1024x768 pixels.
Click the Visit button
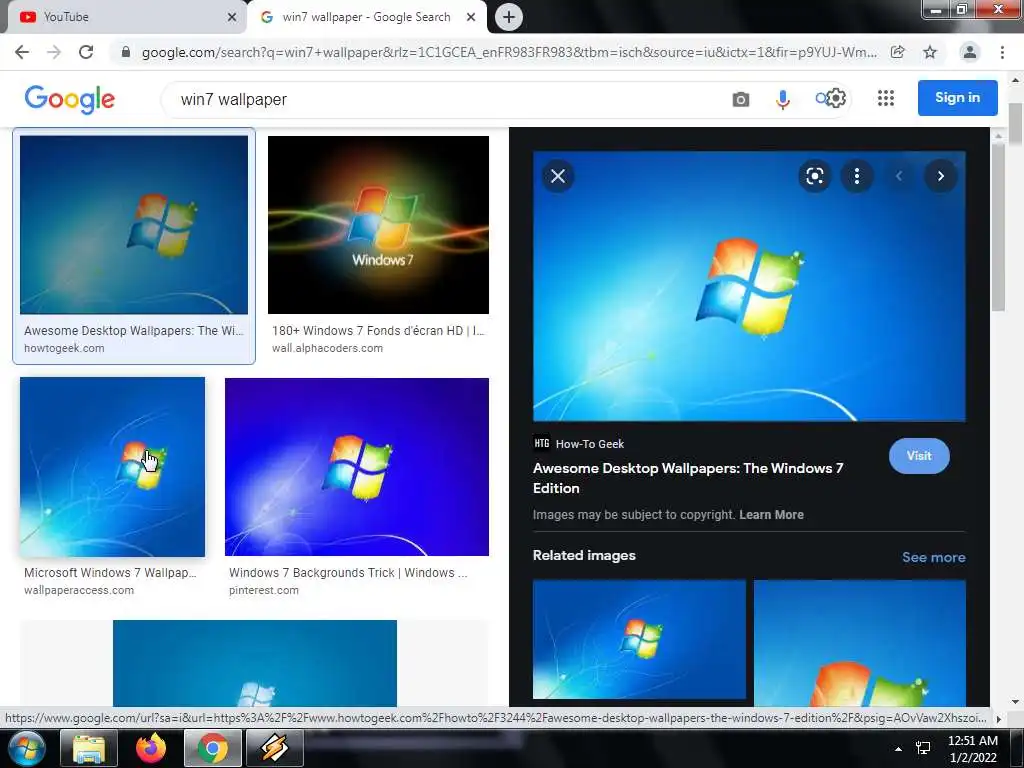(x=919, y=456)
